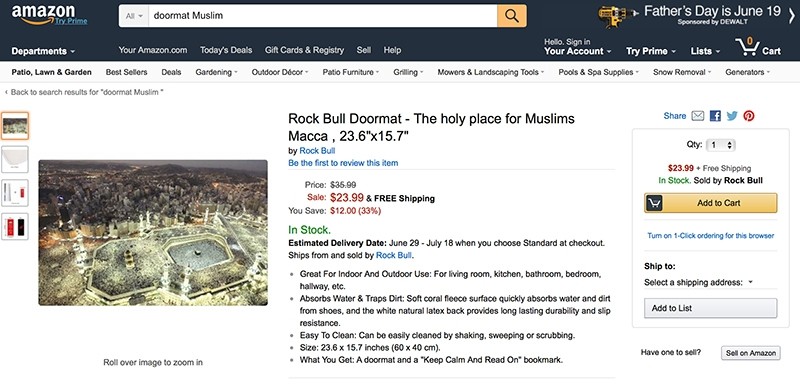Open the Best Sellers tab
The width and height of the screenshot is (800, 384).
[127, 72]
